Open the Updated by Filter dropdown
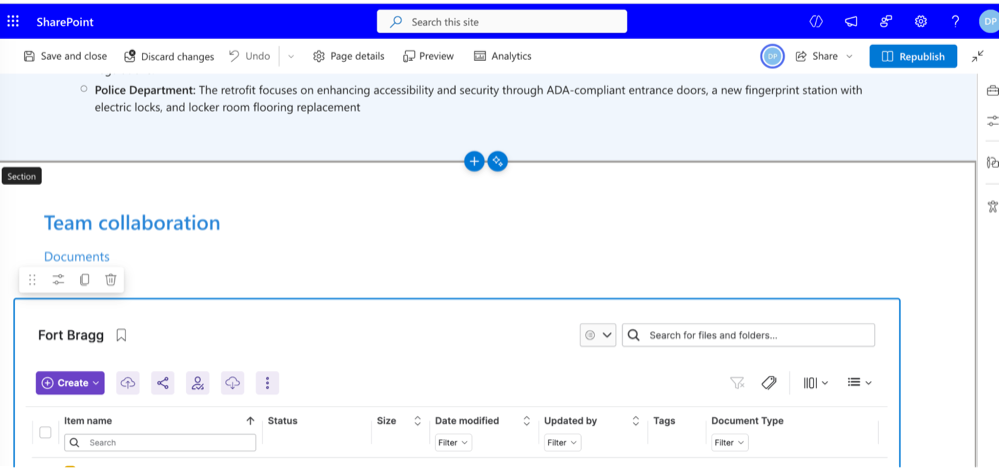The height and width of the screenshot is (468, 999). point(563,443)
